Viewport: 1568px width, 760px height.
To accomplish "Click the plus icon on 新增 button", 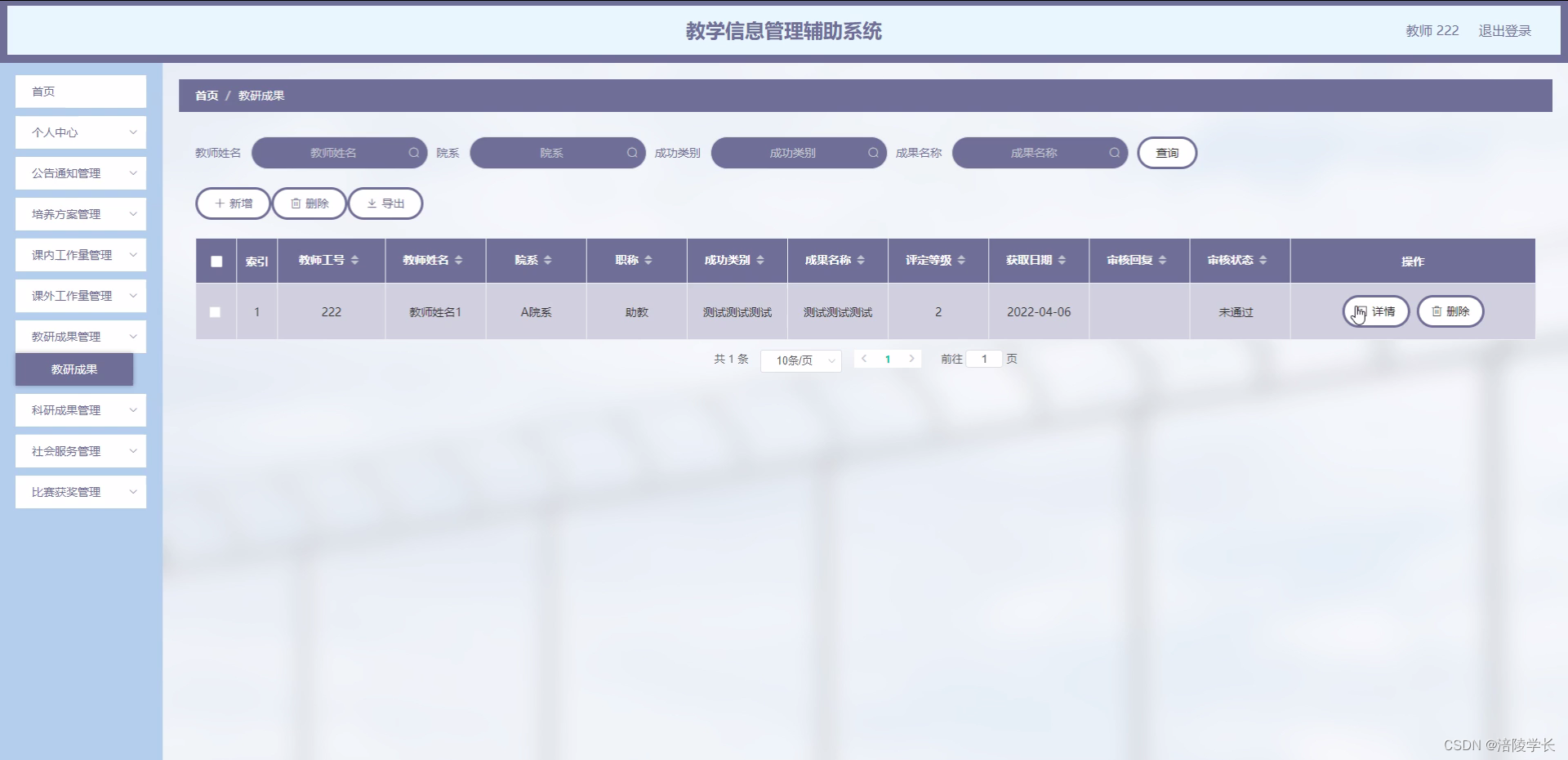I will click(x=218, y=203).
